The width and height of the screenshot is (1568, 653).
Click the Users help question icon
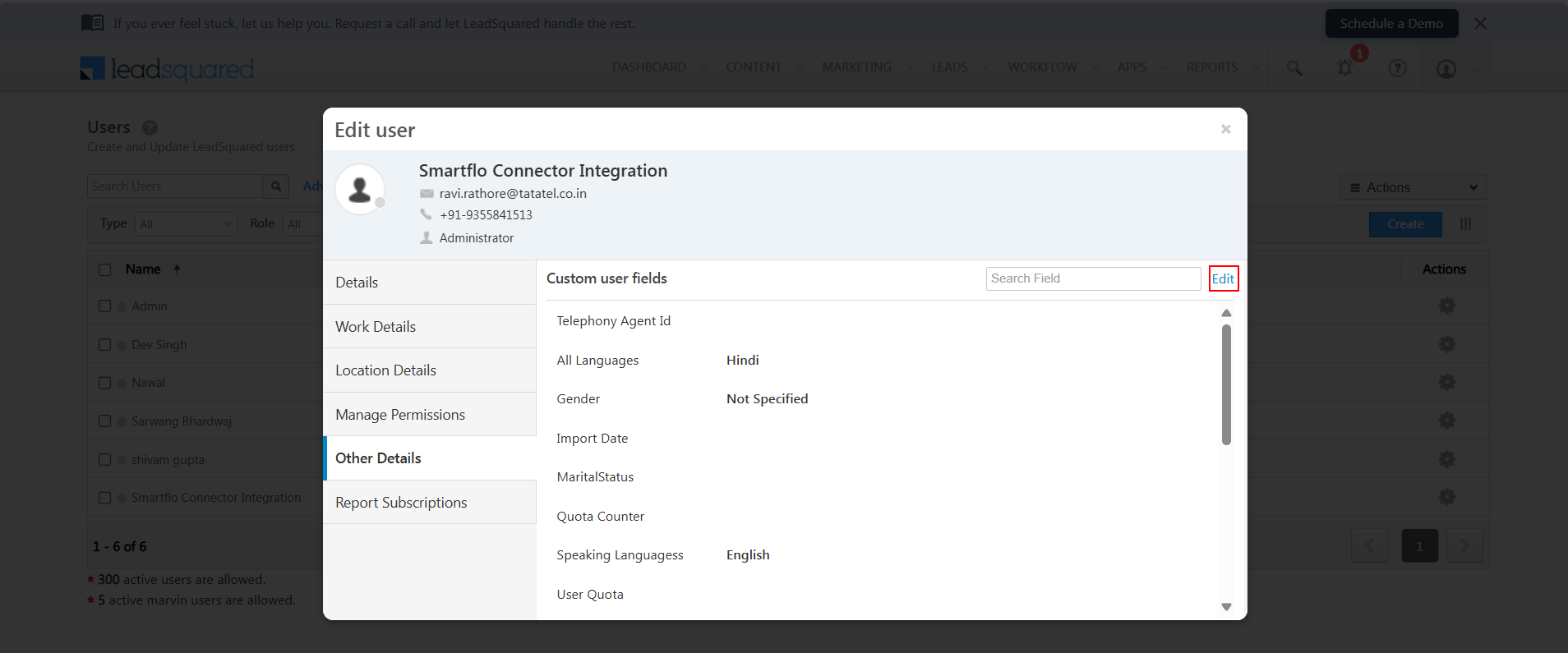tap(150, 127)
